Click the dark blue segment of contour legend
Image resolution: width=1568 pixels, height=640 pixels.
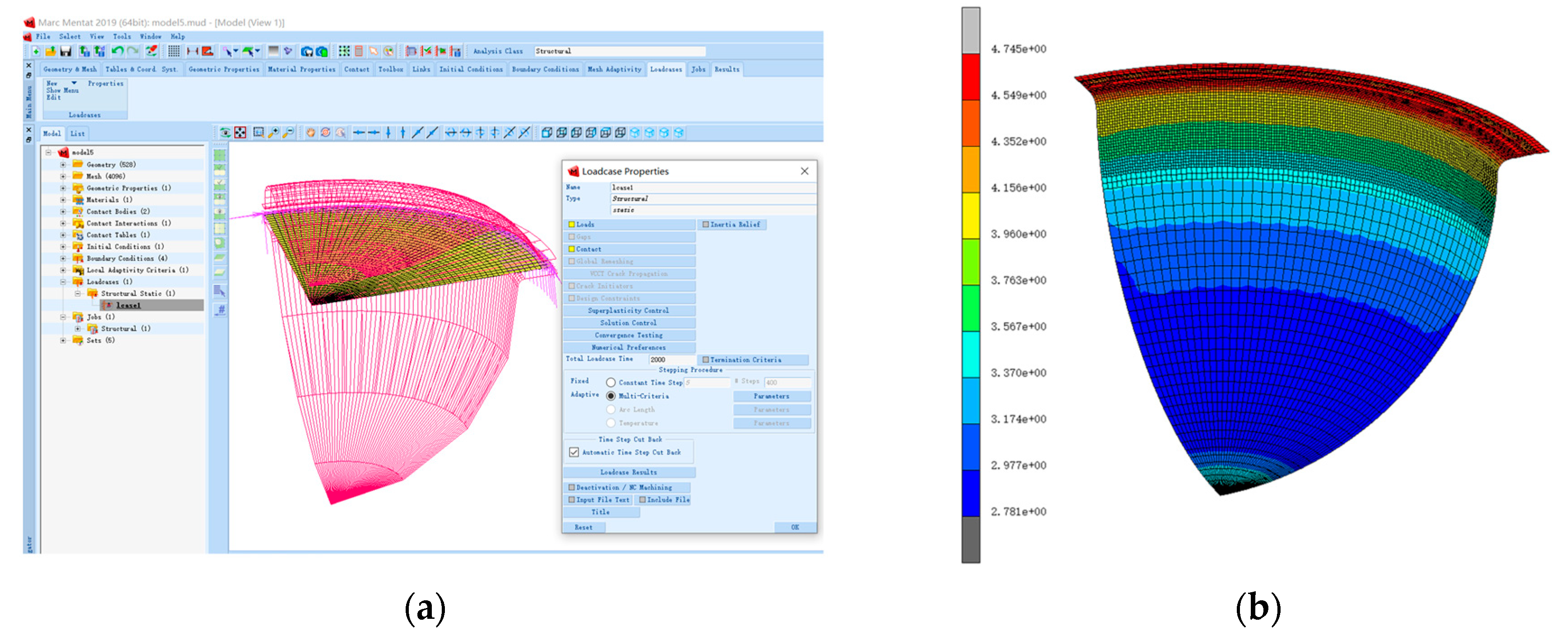tap(971, 493)
